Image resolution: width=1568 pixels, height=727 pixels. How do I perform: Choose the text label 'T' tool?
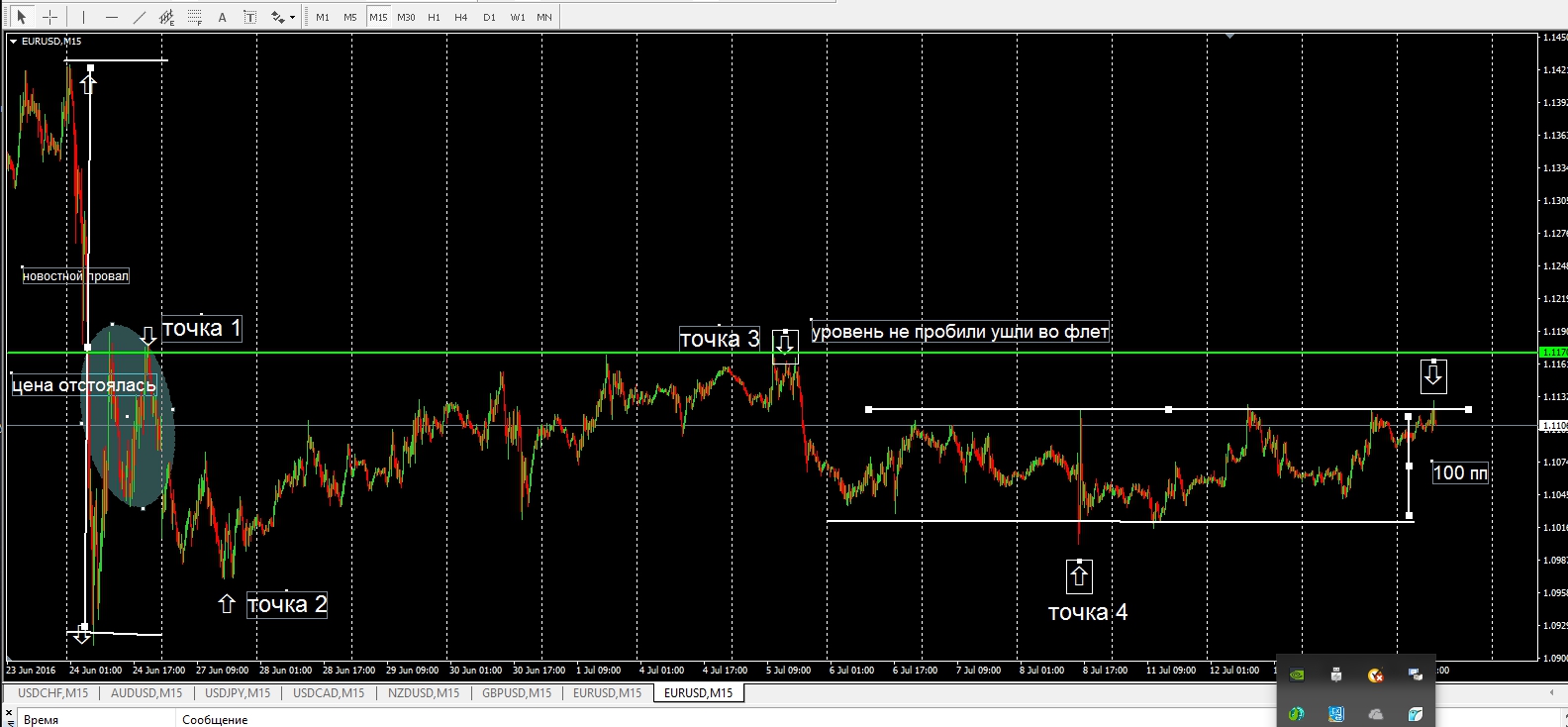pyautogui.click(x=249, y=17)
